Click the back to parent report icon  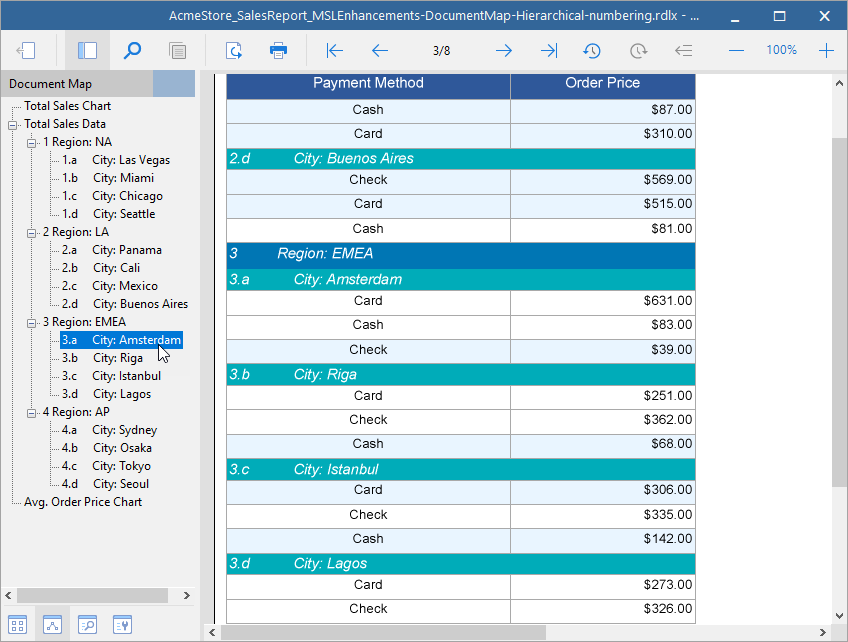coord(684,50)
